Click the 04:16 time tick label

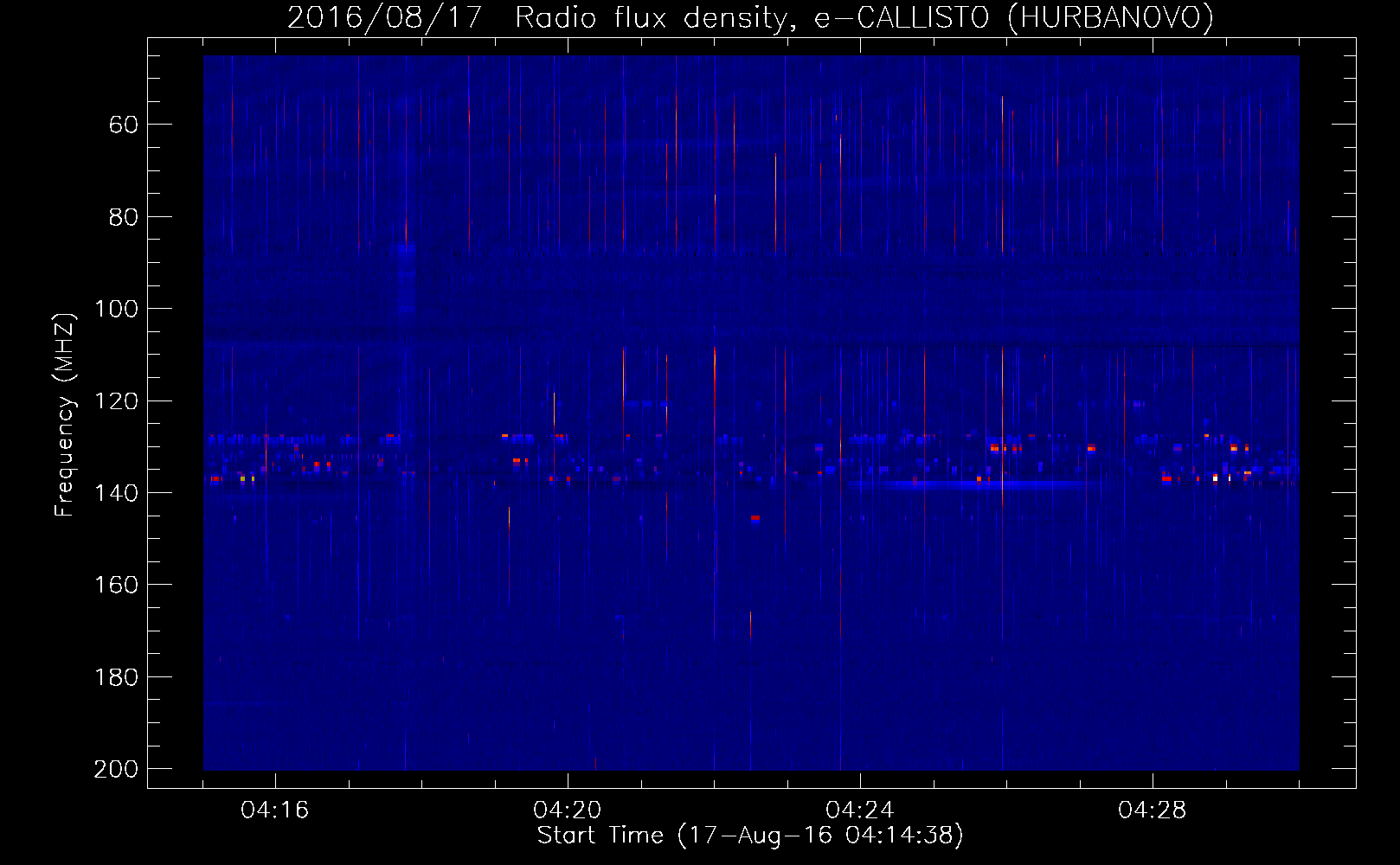point(275,811)
